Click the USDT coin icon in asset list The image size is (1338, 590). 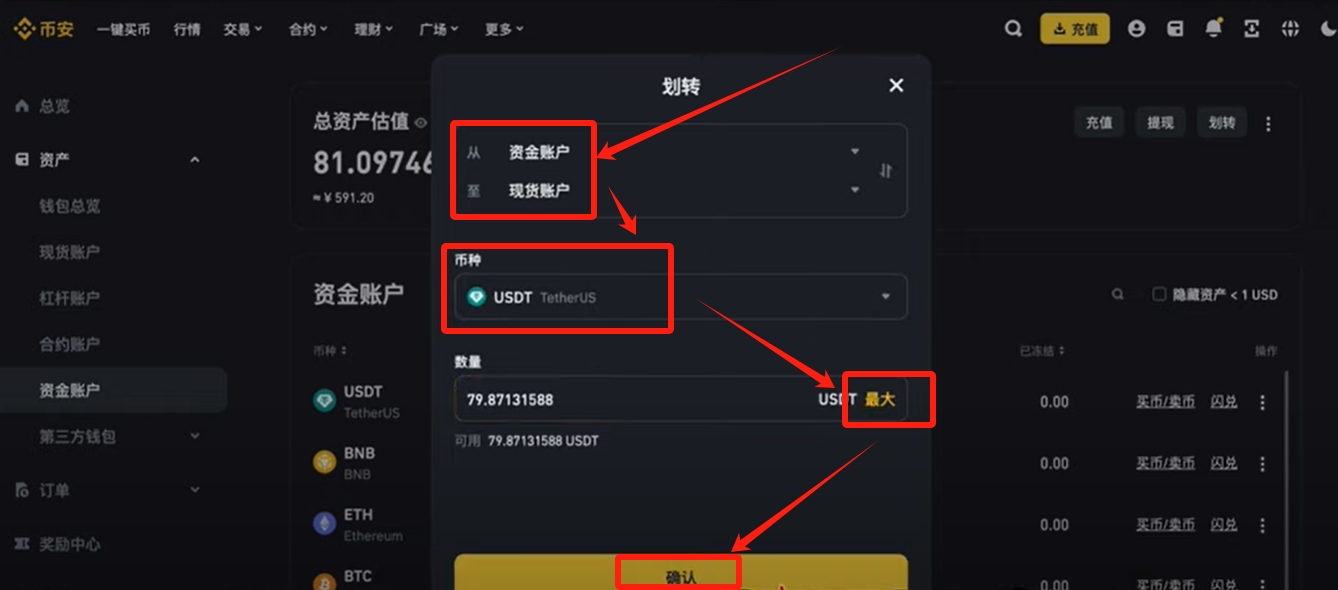(325, 401)
